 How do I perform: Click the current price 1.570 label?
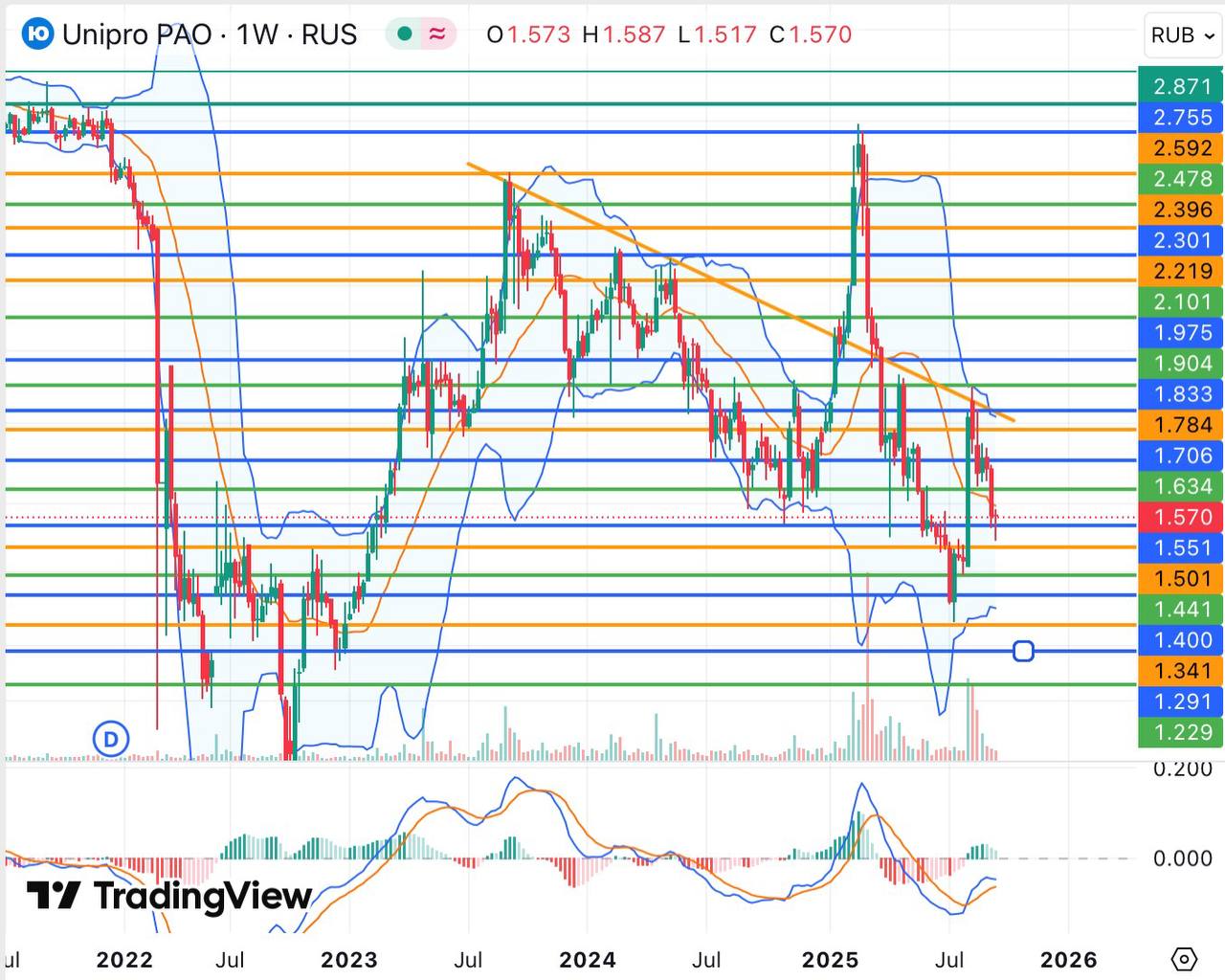point(1181,517)
